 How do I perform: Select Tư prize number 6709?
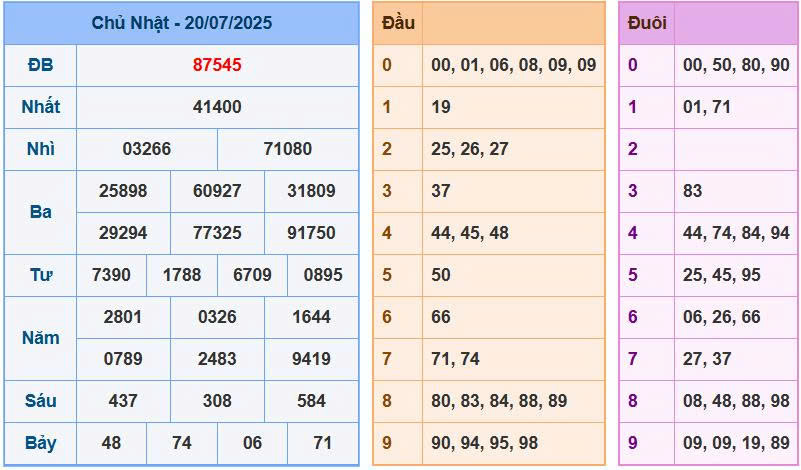252,274
